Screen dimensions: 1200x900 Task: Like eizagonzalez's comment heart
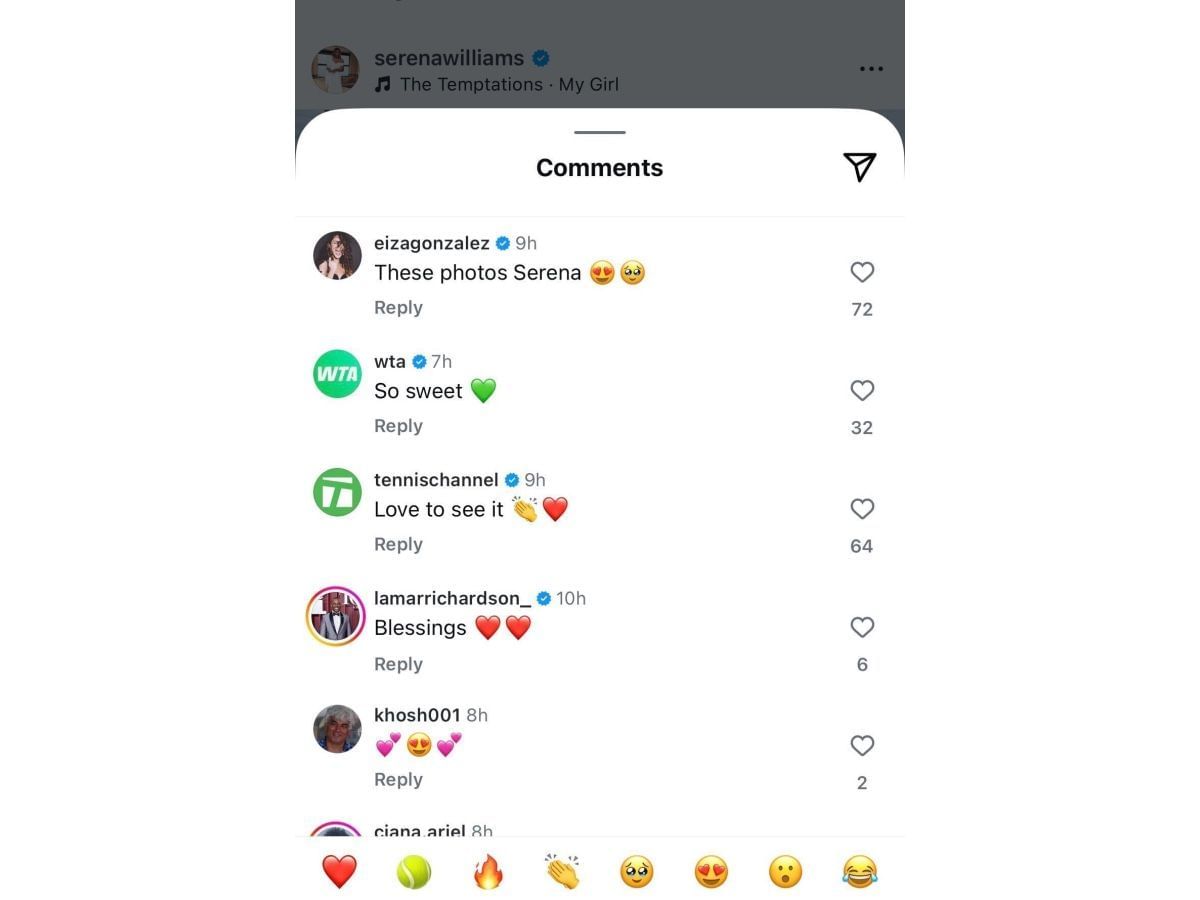862,272
